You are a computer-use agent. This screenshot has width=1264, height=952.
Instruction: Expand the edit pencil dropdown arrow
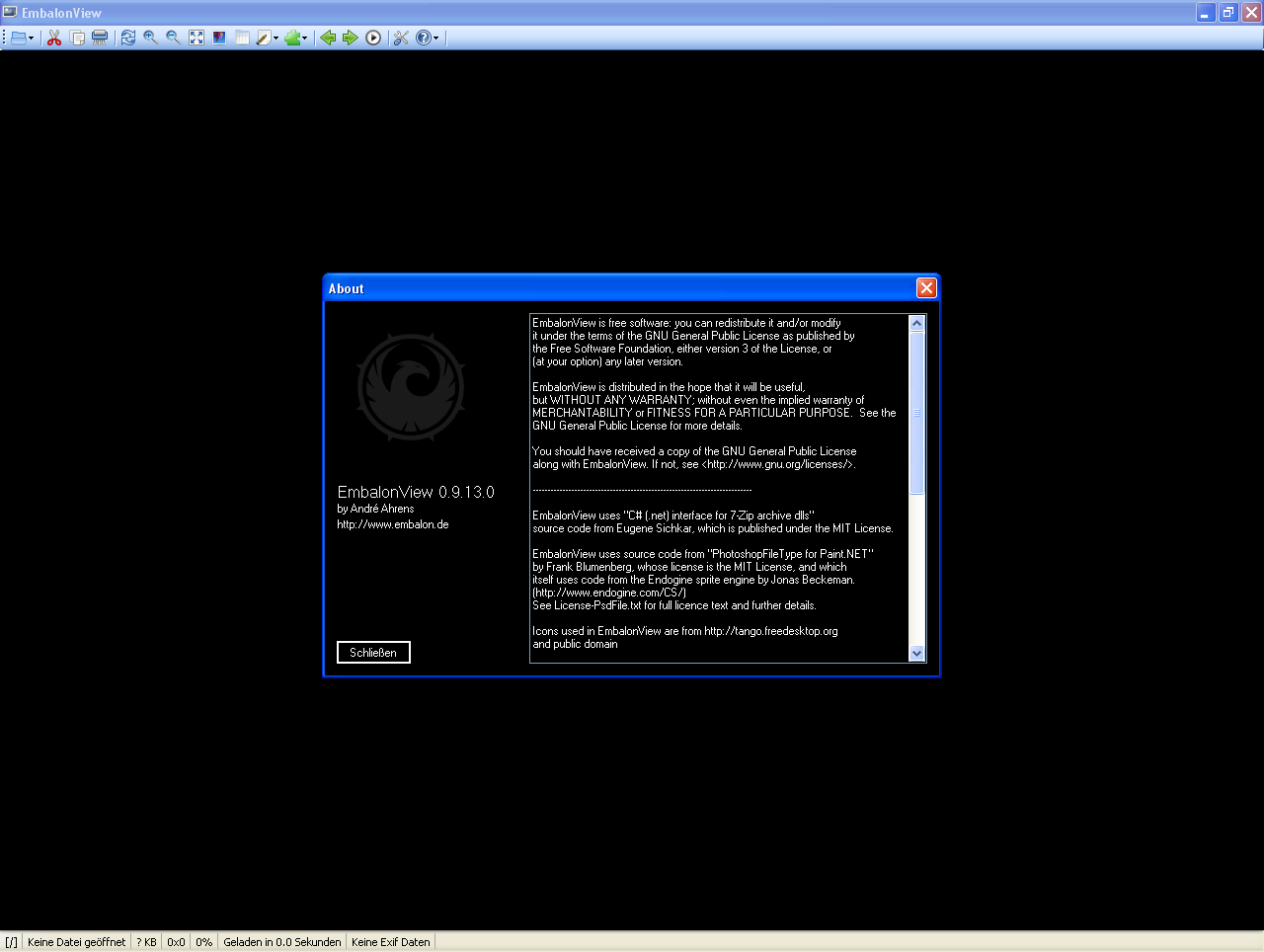tap(276, 39)
